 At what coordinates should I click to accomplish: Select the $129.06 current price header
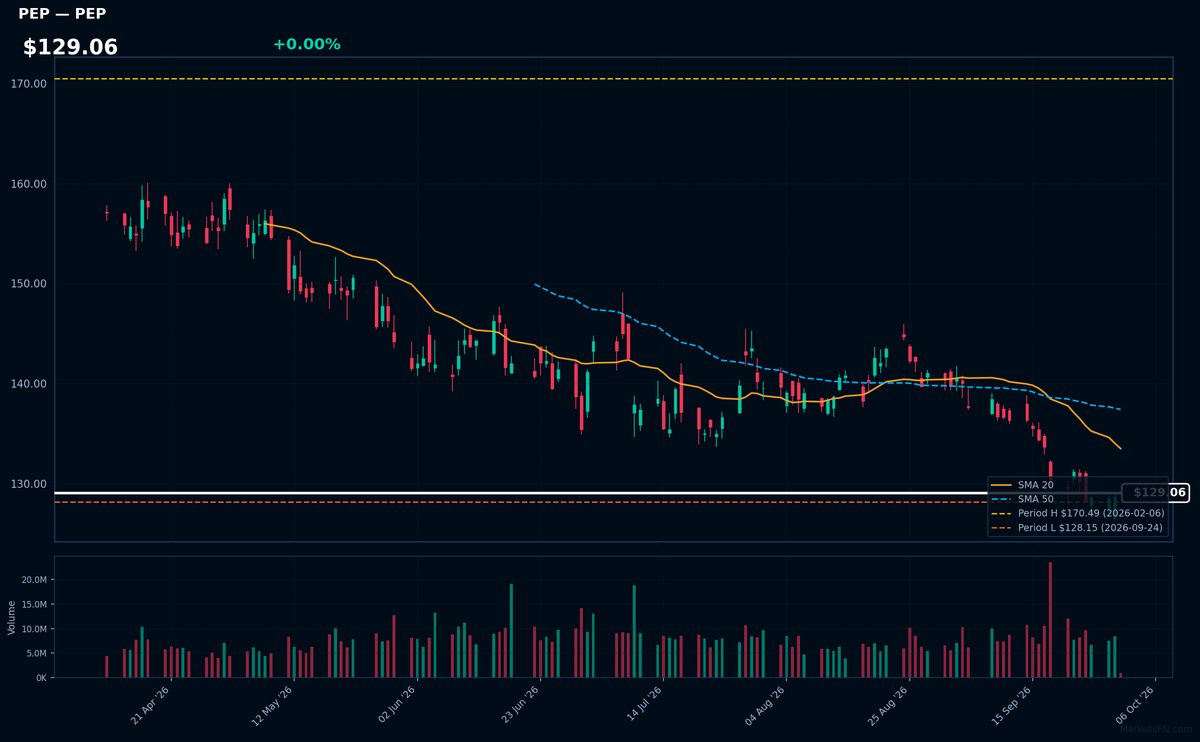[70, 47]
